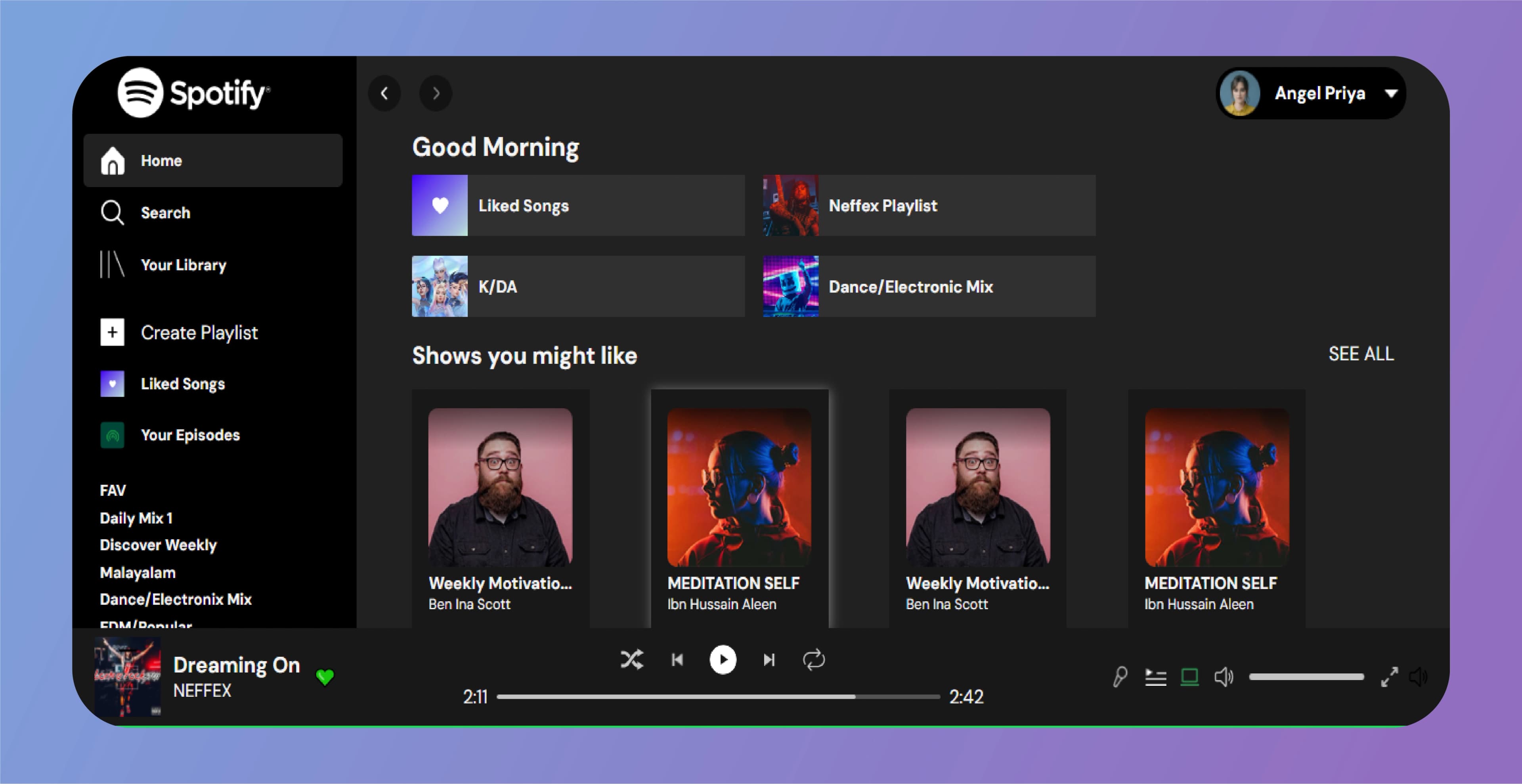Click the Your Episodes green icon
This screenshot has width=1522, height=784.
point(112,436)
